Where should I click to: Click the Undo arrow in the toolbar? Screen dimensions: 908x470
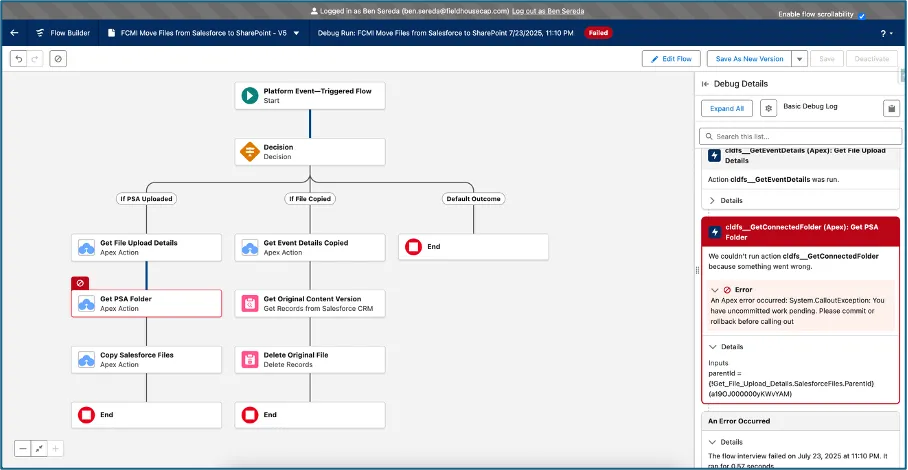click(18, 59)
